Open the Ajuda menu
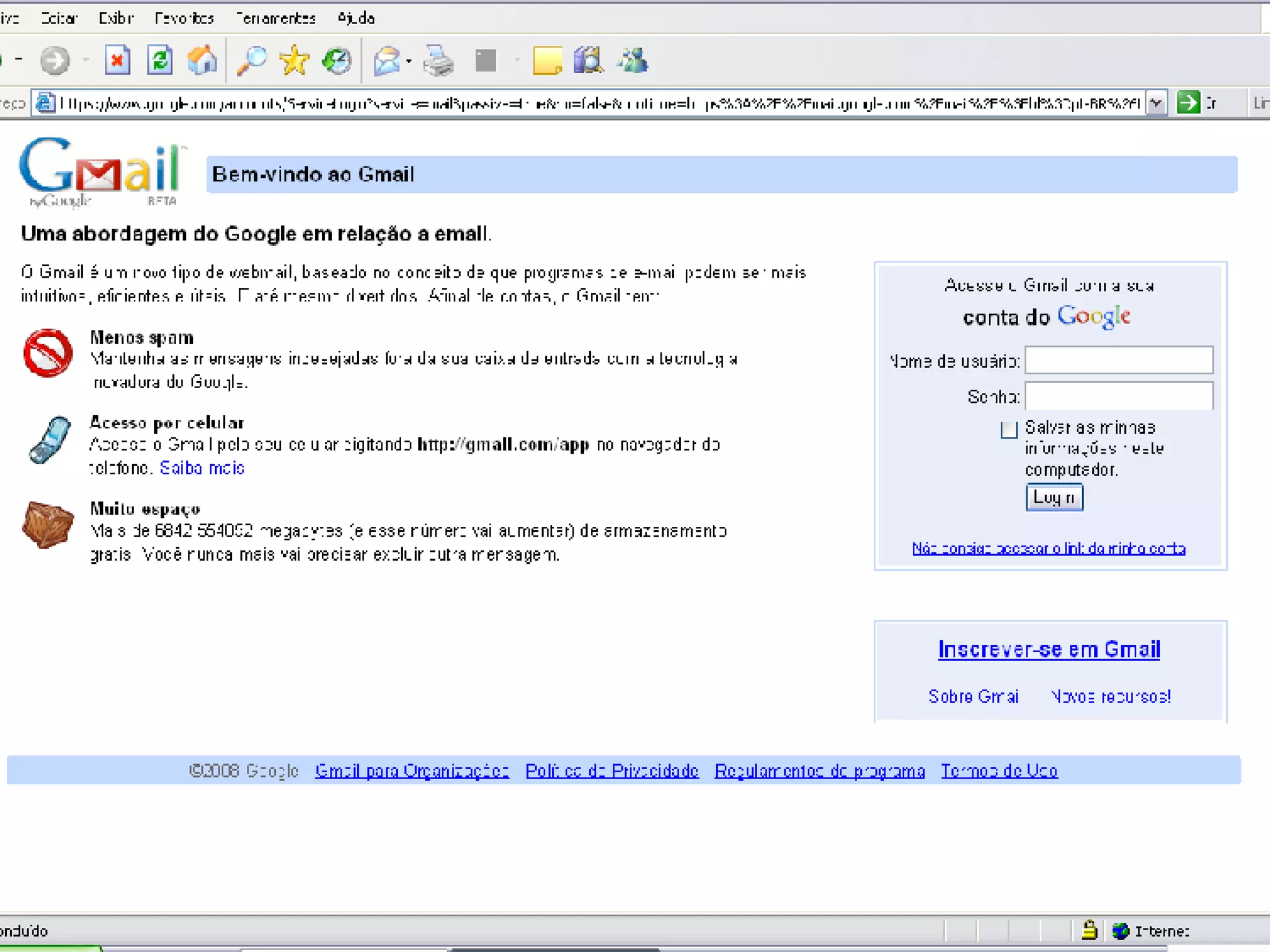The height and width of the screenshot is (952, 1270). click(356, 18)
